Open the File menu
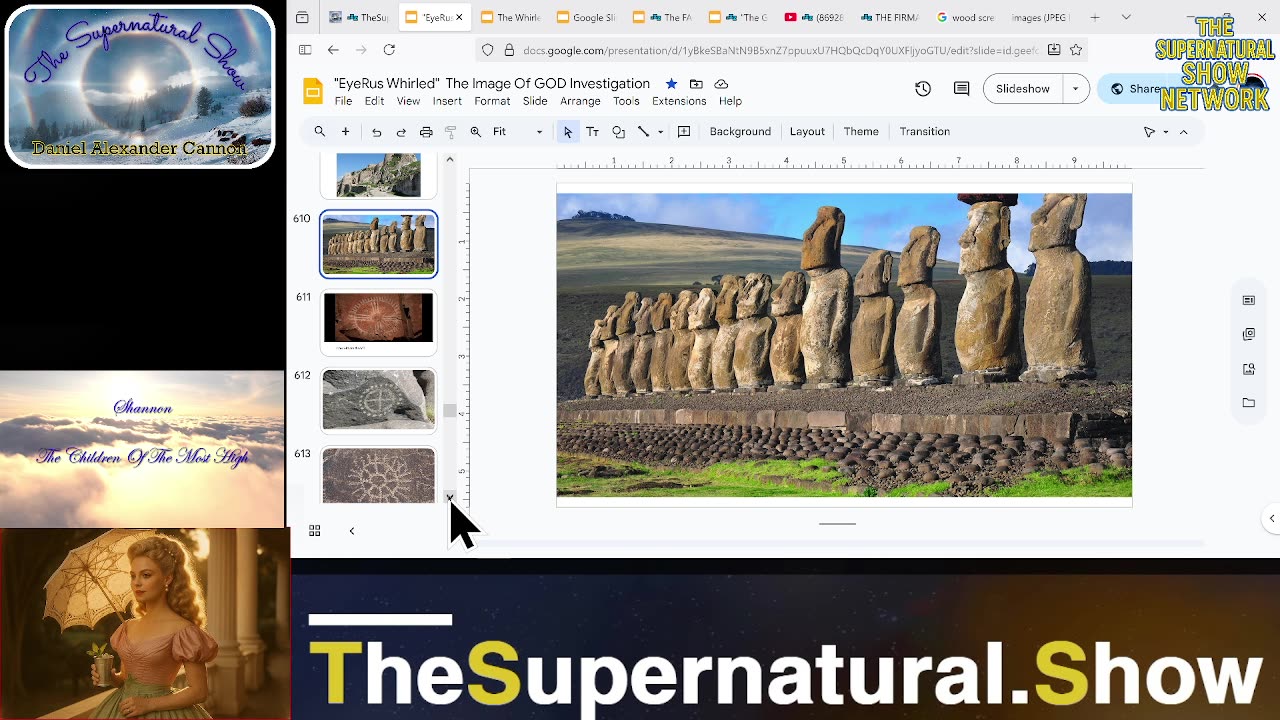Screen dimensions: 1280x720 343,101
